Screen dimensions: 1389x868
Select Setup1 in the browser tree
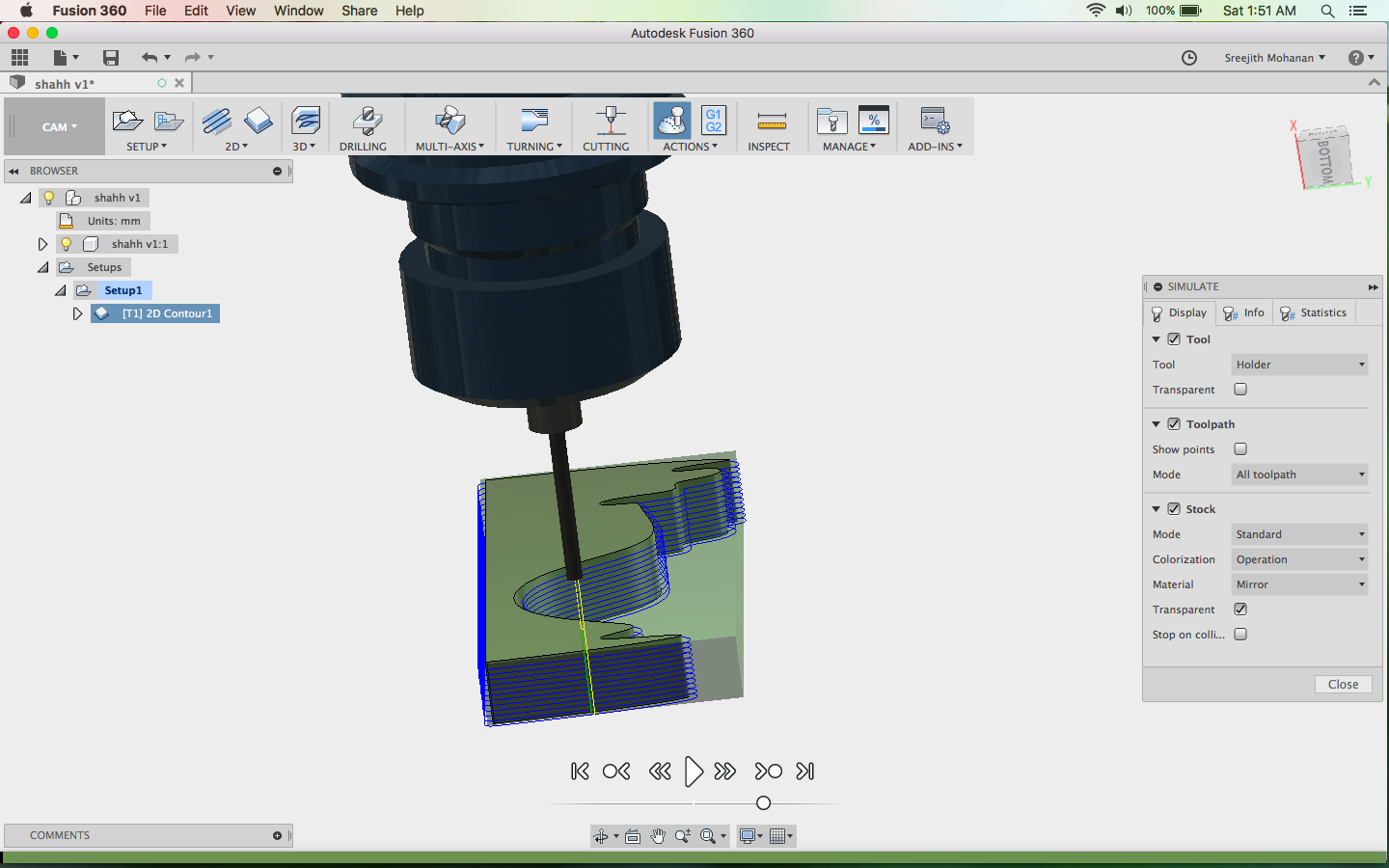123,290
